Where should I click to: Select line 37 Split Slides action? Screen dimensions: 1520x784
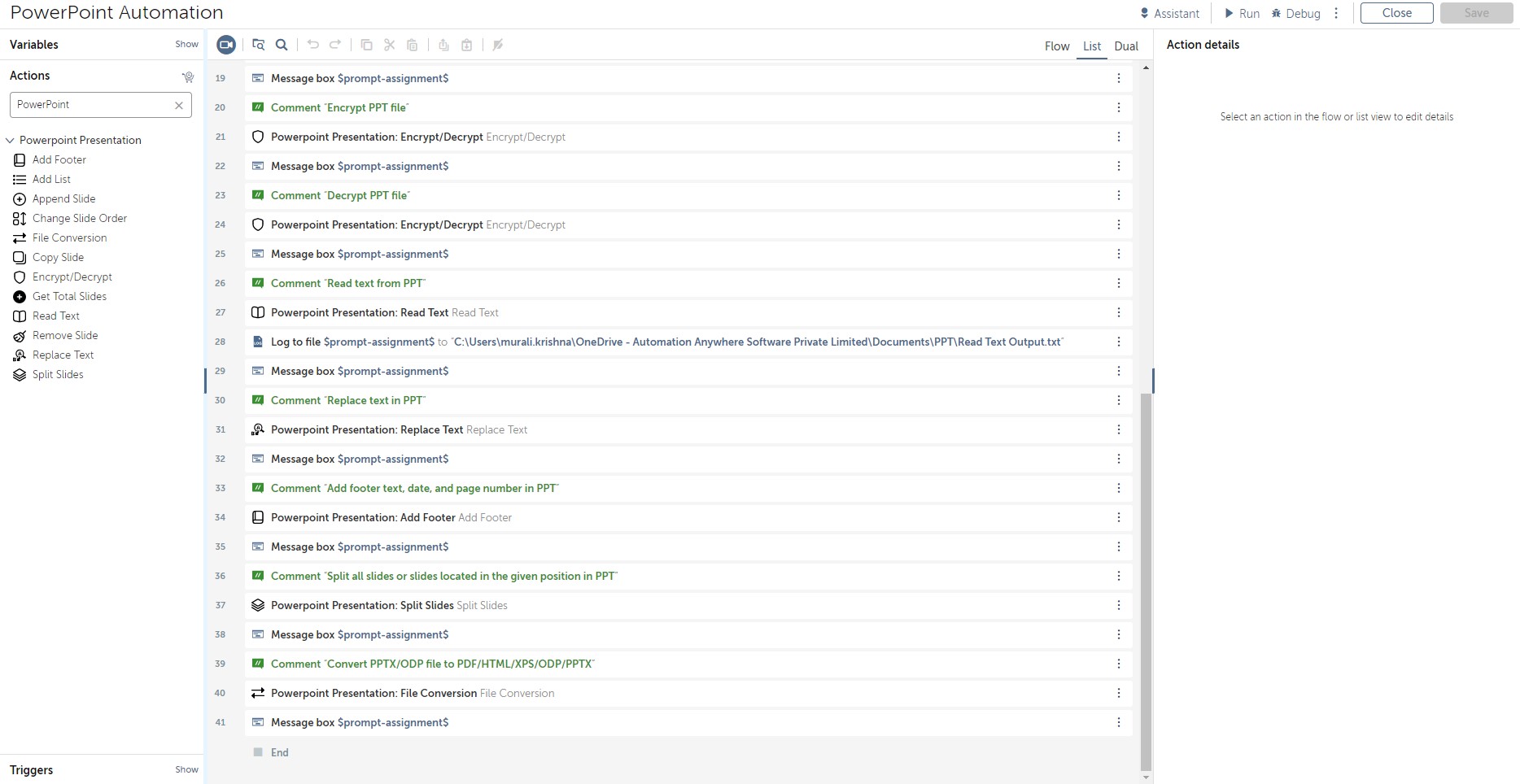(x=688, y=606)
